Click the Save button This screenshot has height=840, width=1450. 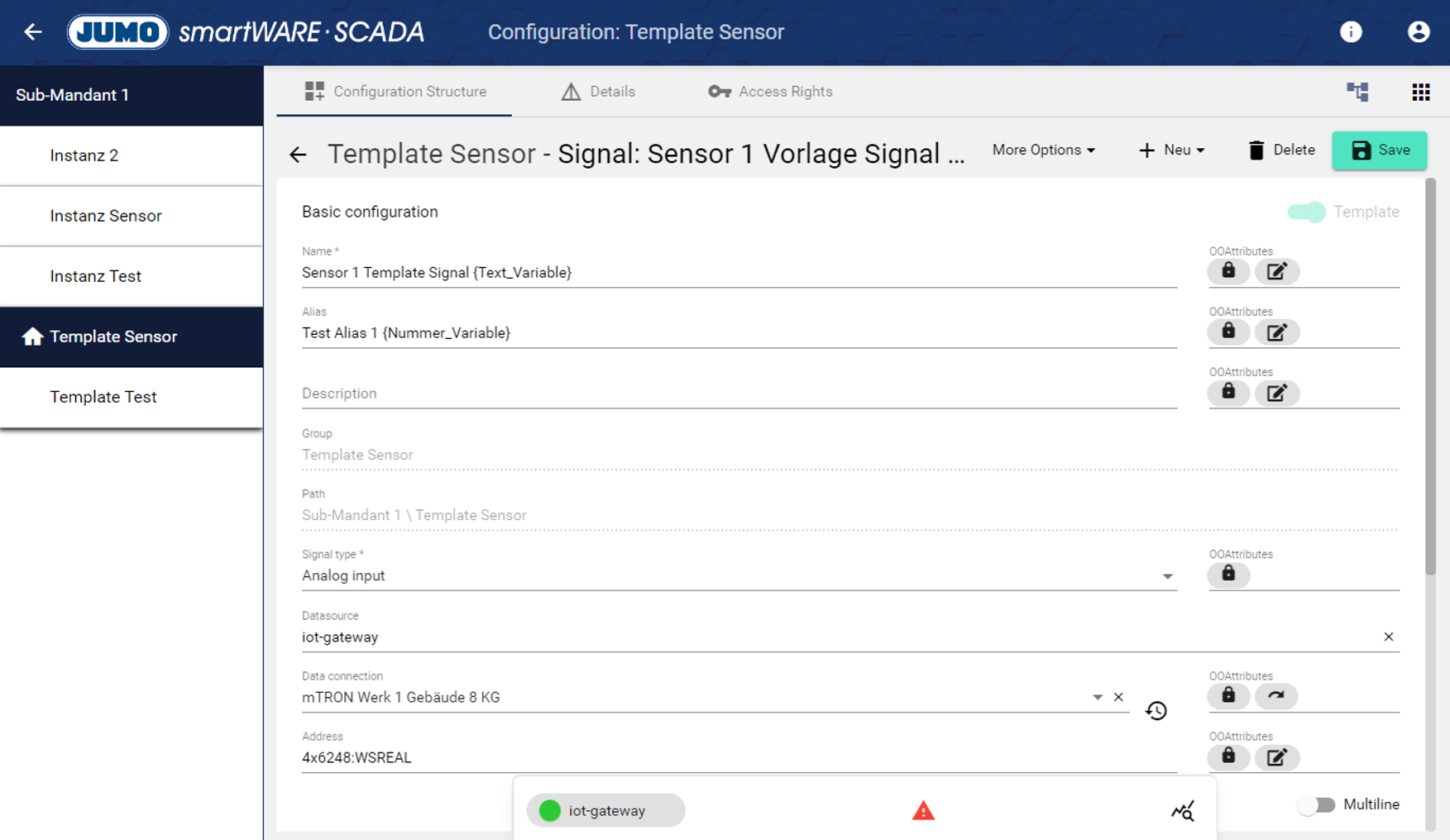1379,150
